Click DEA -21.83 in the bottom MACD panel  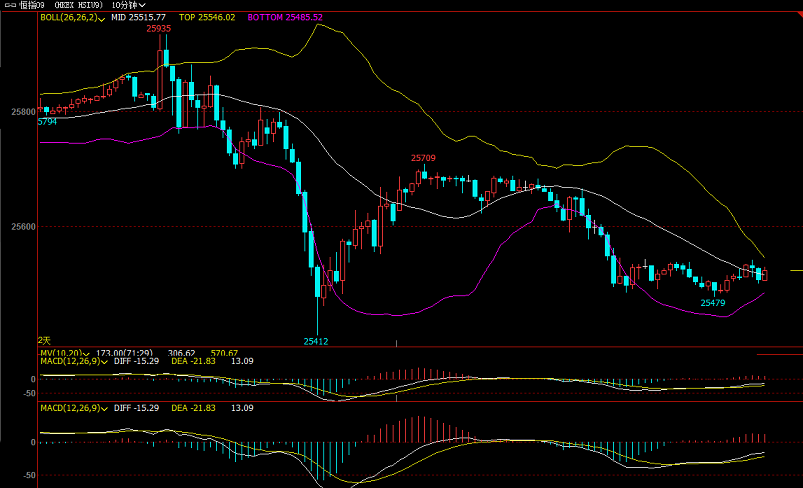193,408
